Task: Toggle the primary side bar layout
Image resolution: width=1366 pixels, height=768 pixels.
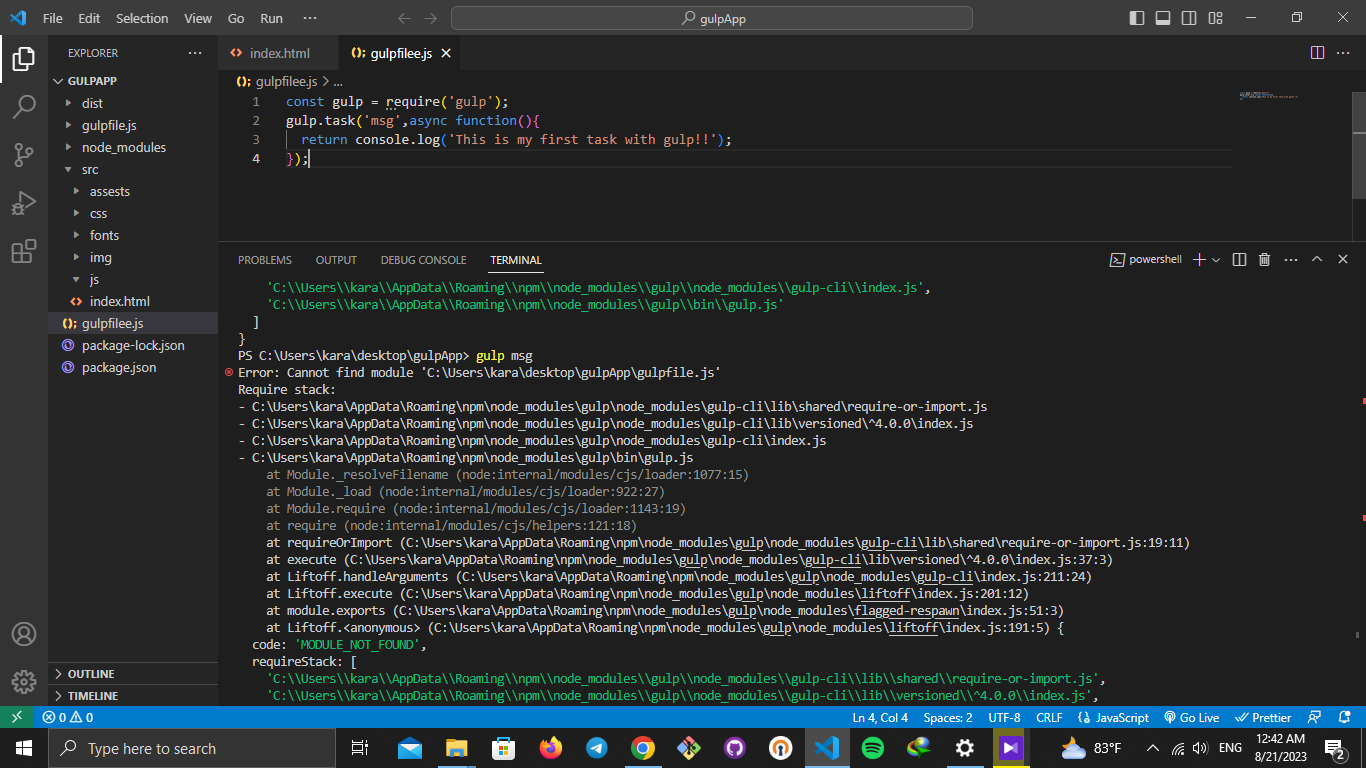Action: 1137,18
